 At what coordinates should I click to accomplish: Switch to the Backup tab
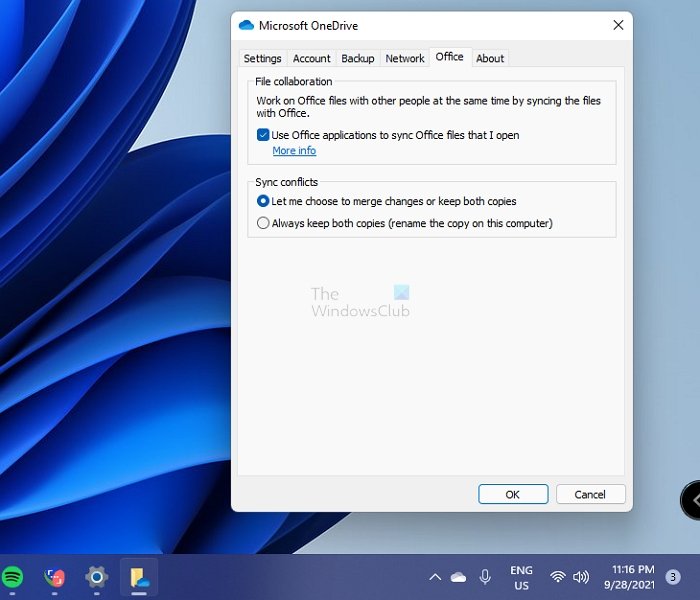357,58
